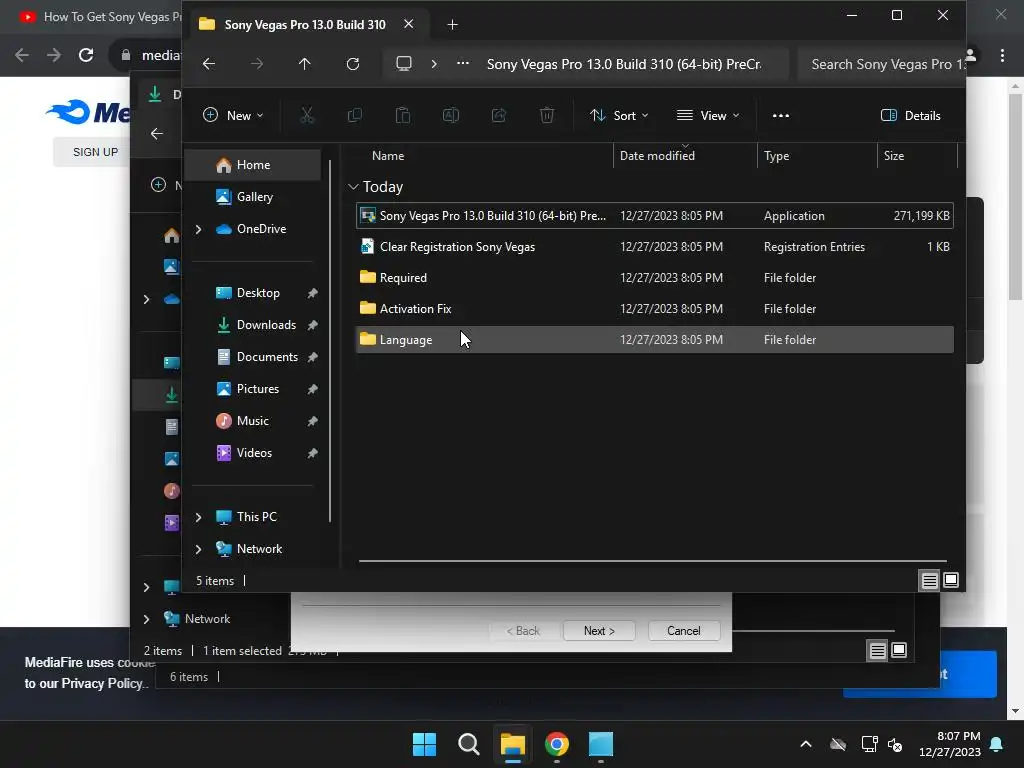Screen dimensions: 1024x768
Task: Select Home in navigation pane
Action: (x=253, y=165)
